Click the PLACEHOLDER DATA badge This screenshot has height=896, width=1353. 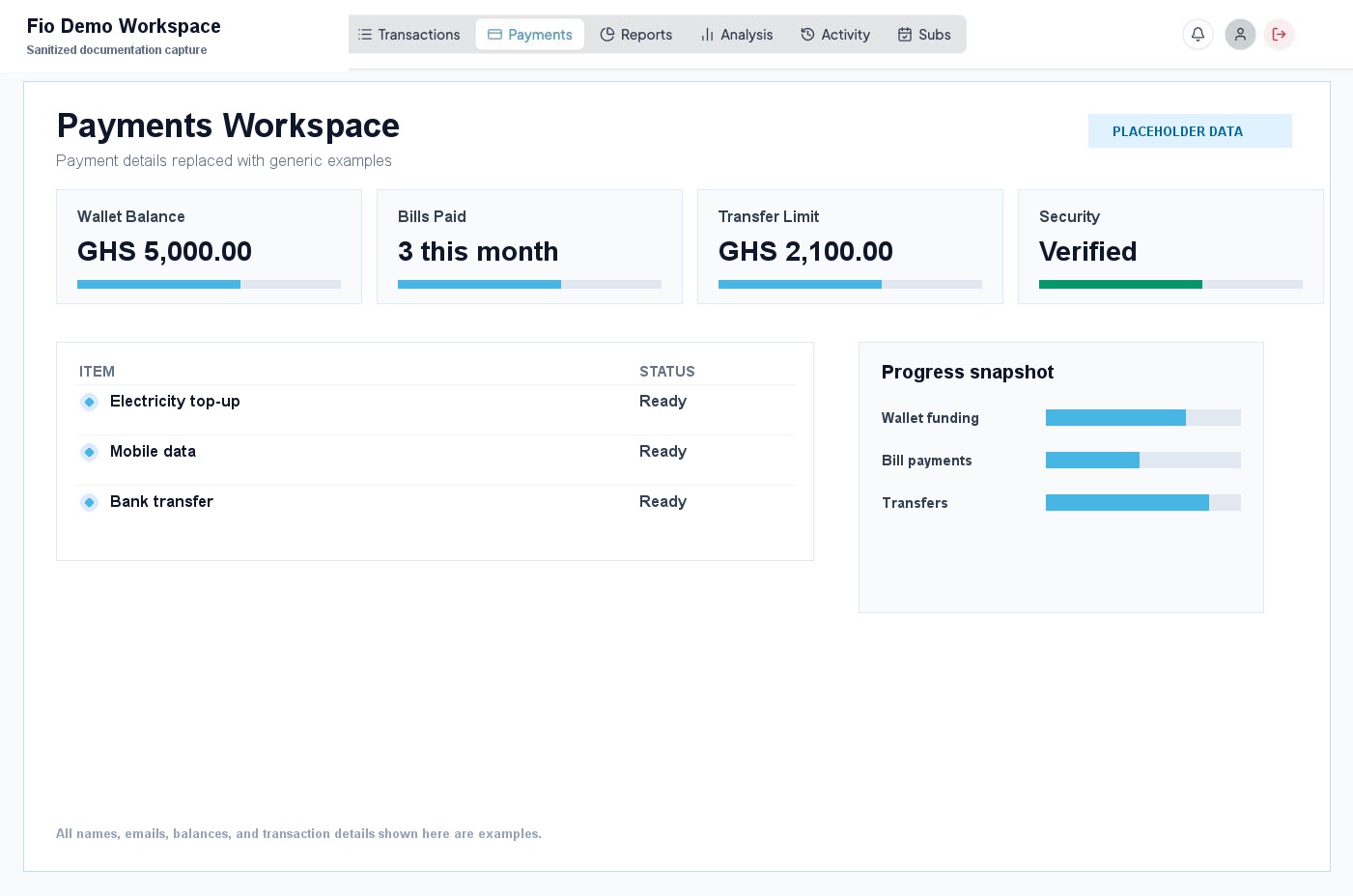pyautogui.click(x=1190, y=131)
